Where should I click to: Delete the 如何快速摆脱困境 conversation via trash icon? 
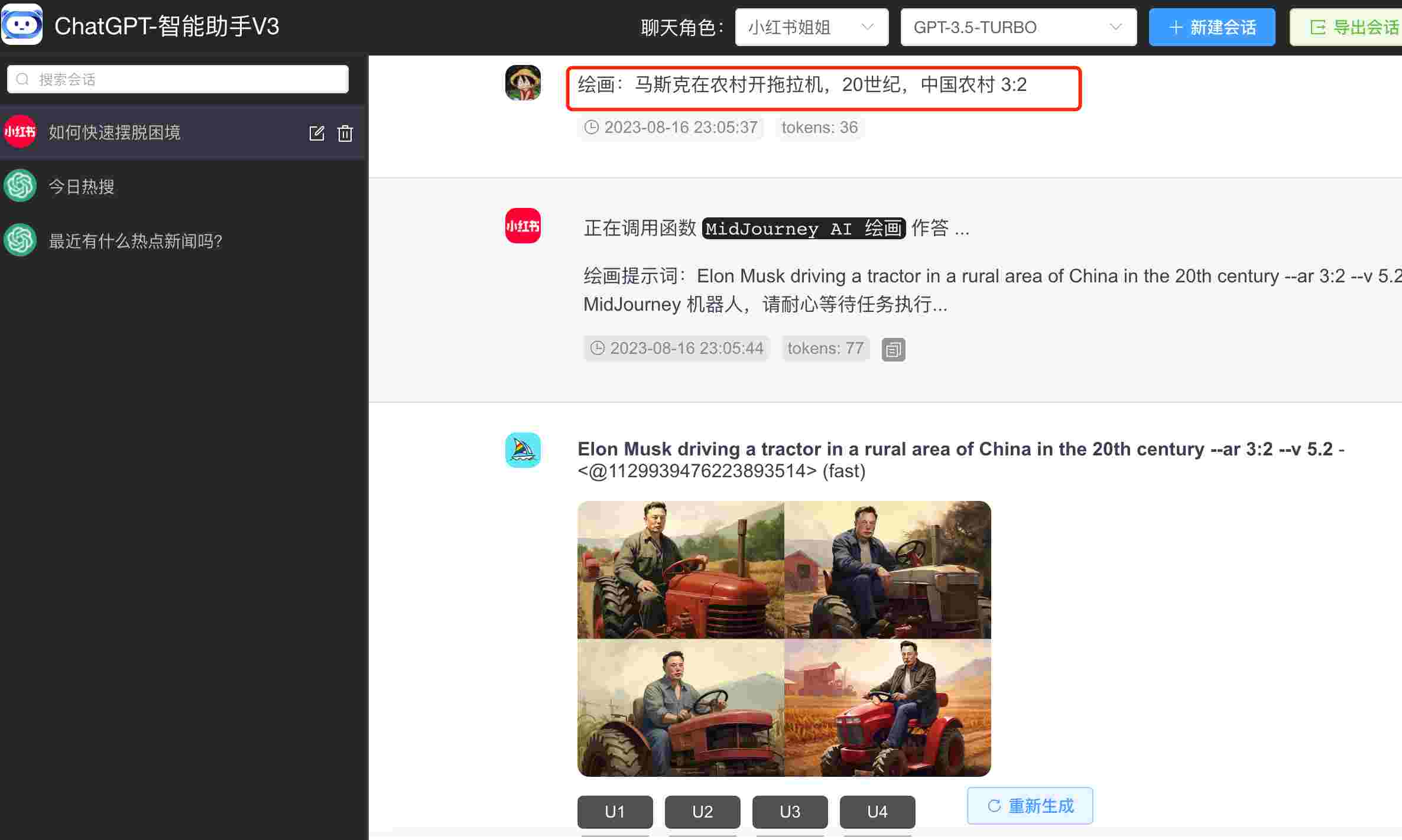[x=345, y=134]
